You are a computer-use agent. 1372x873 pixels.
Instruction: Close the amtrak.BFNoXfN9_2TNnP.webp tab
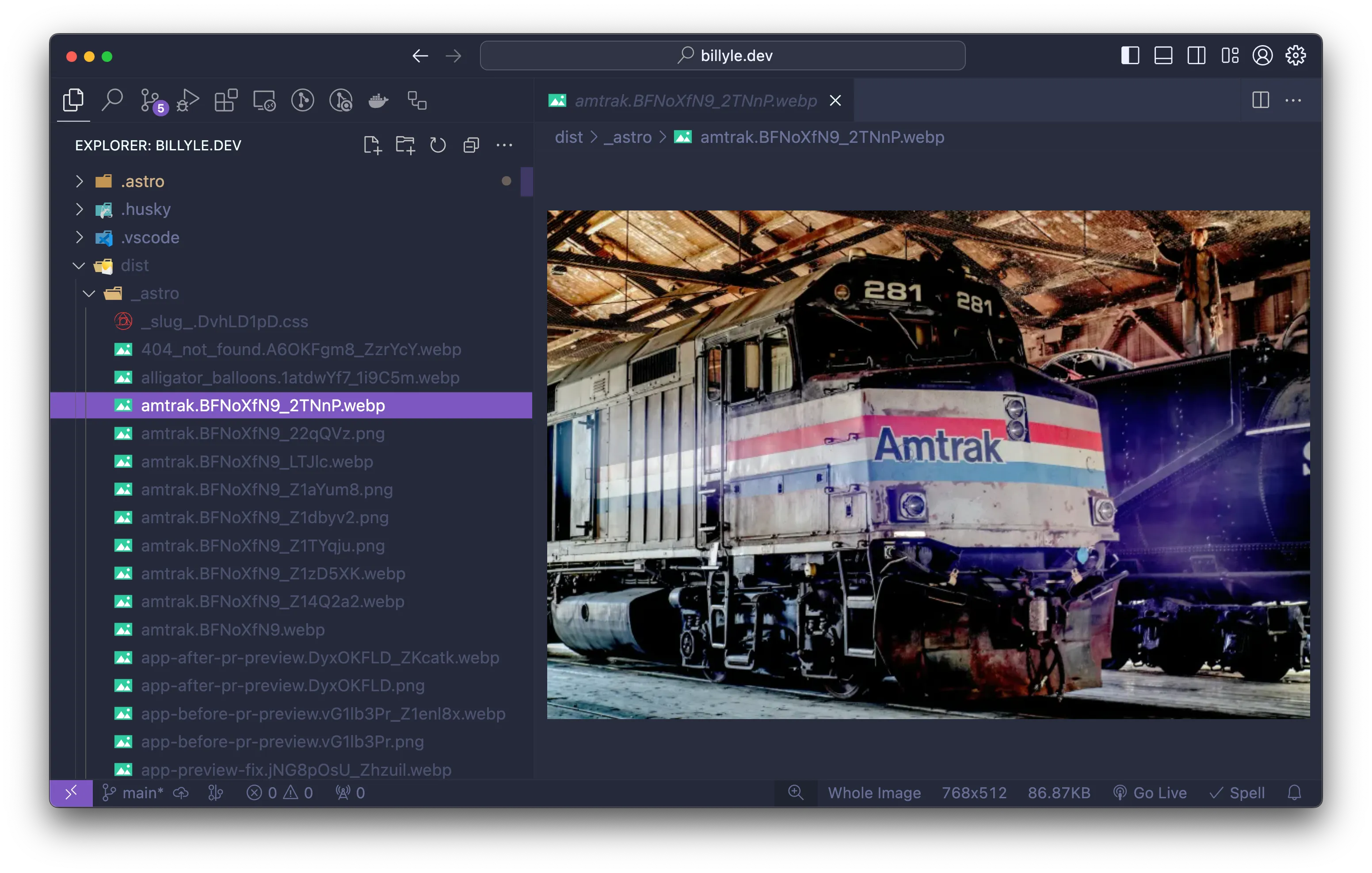pos(835,100)
